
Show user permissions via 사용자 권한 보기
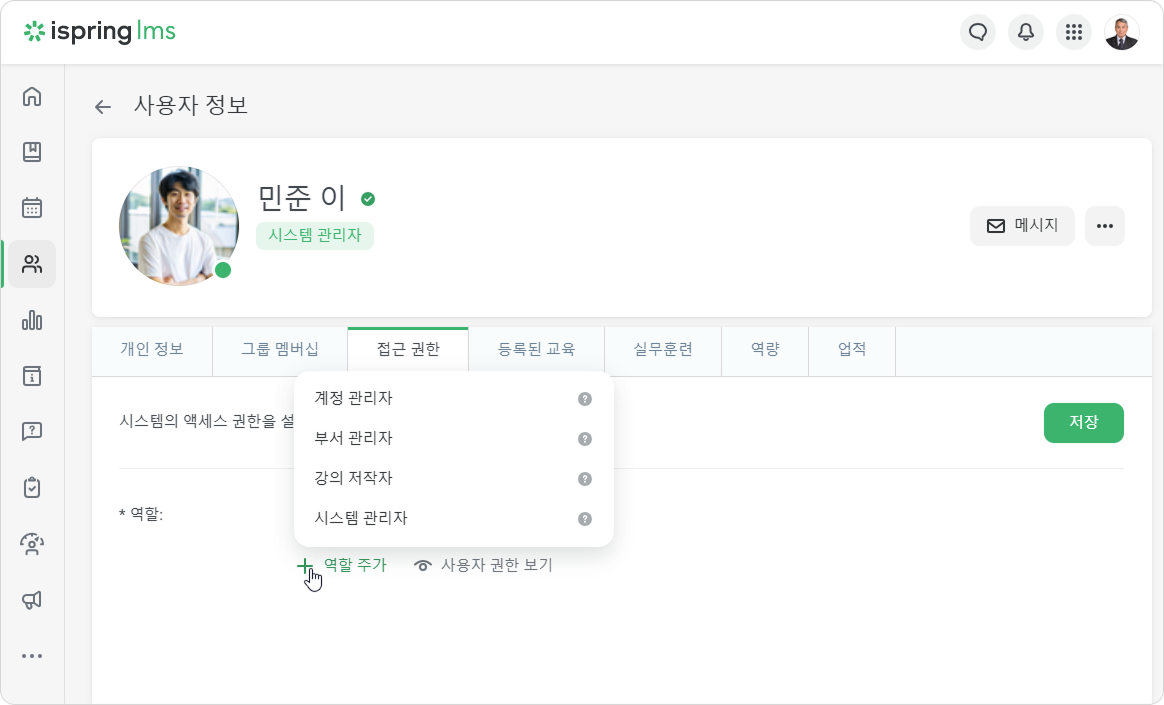pyautogui.click(x=483, y=565)
